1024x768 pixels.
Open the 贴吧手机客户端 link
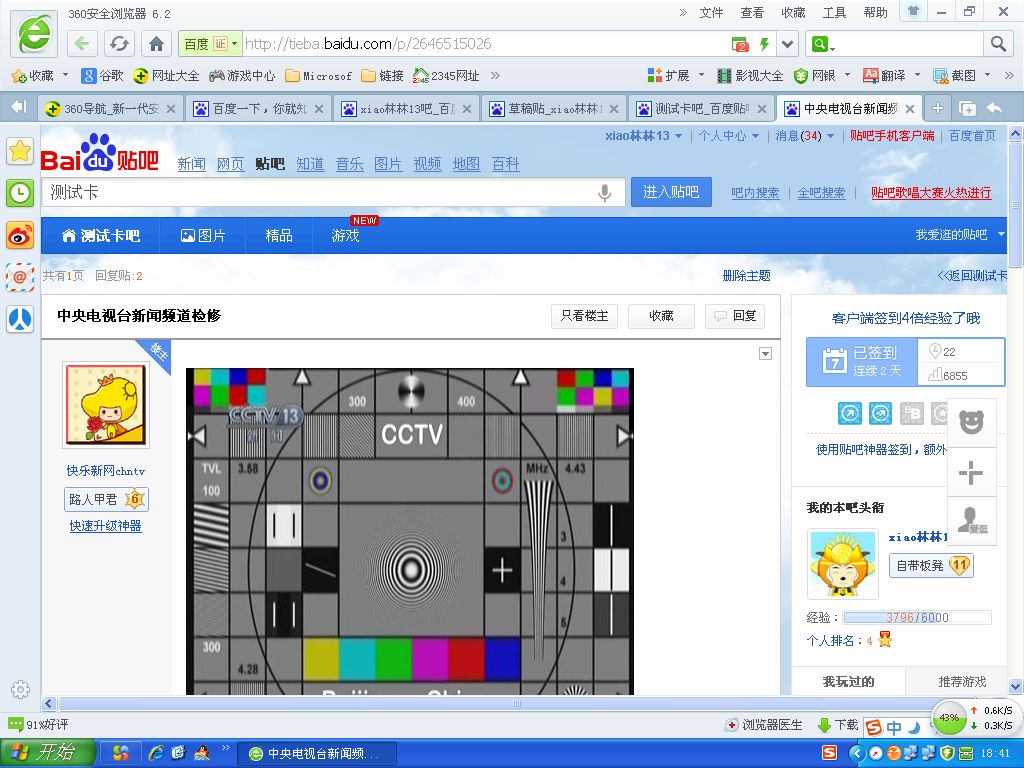click(891, 136)
